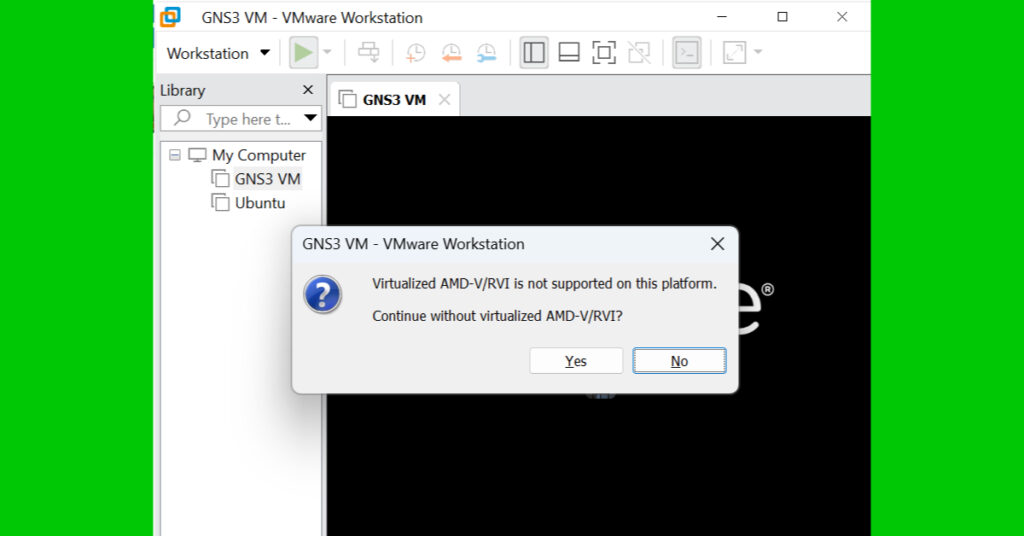Open the snapshot manager icon
1024x536 pixels.
[x=487, y=53]
